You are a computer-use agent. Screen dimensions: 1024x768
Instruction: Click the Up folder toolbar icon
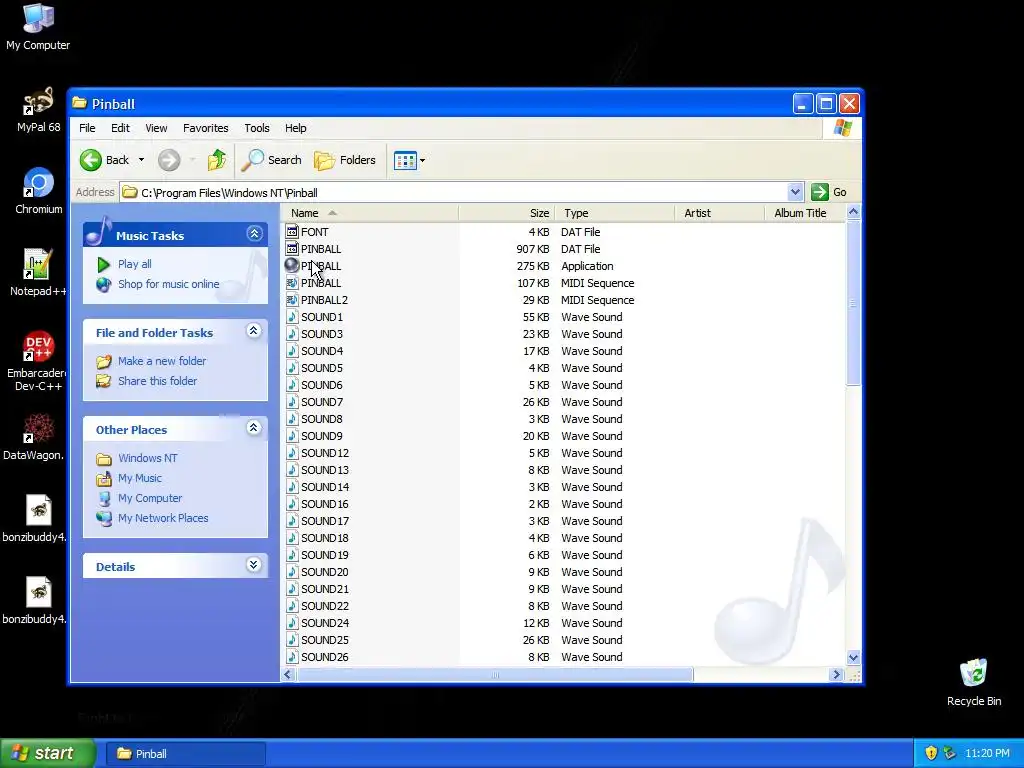tap(217, 160)
